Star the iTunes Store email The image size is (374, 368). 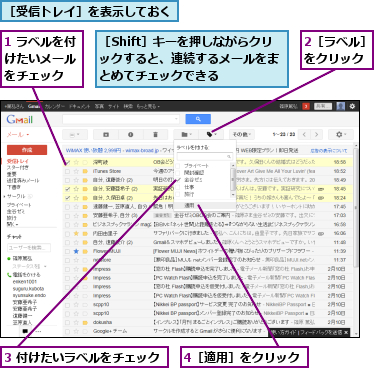[76, 171]
